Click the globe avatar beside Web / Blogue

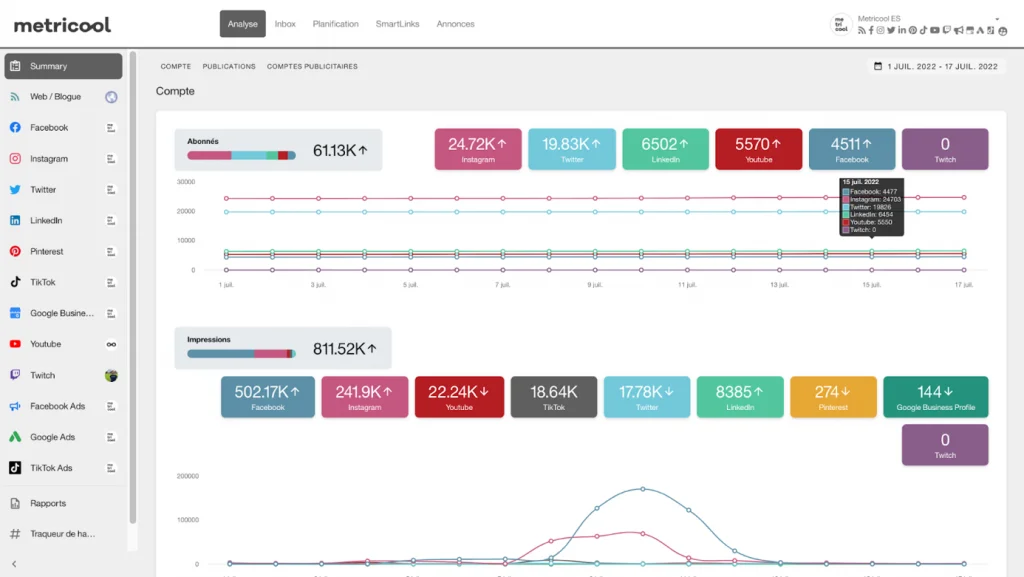point(111,97)
